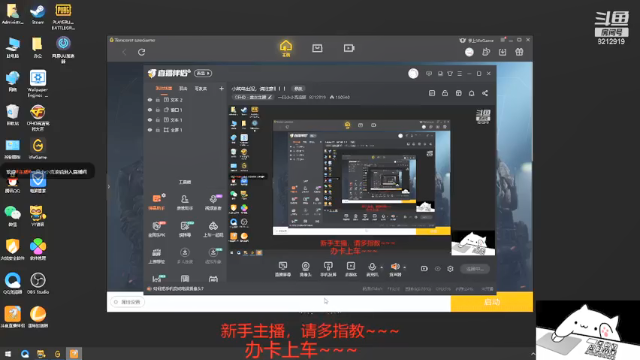Go back with WeGame back arrow
The height and width of the screenshot is (360, 640).
(124, 52)
